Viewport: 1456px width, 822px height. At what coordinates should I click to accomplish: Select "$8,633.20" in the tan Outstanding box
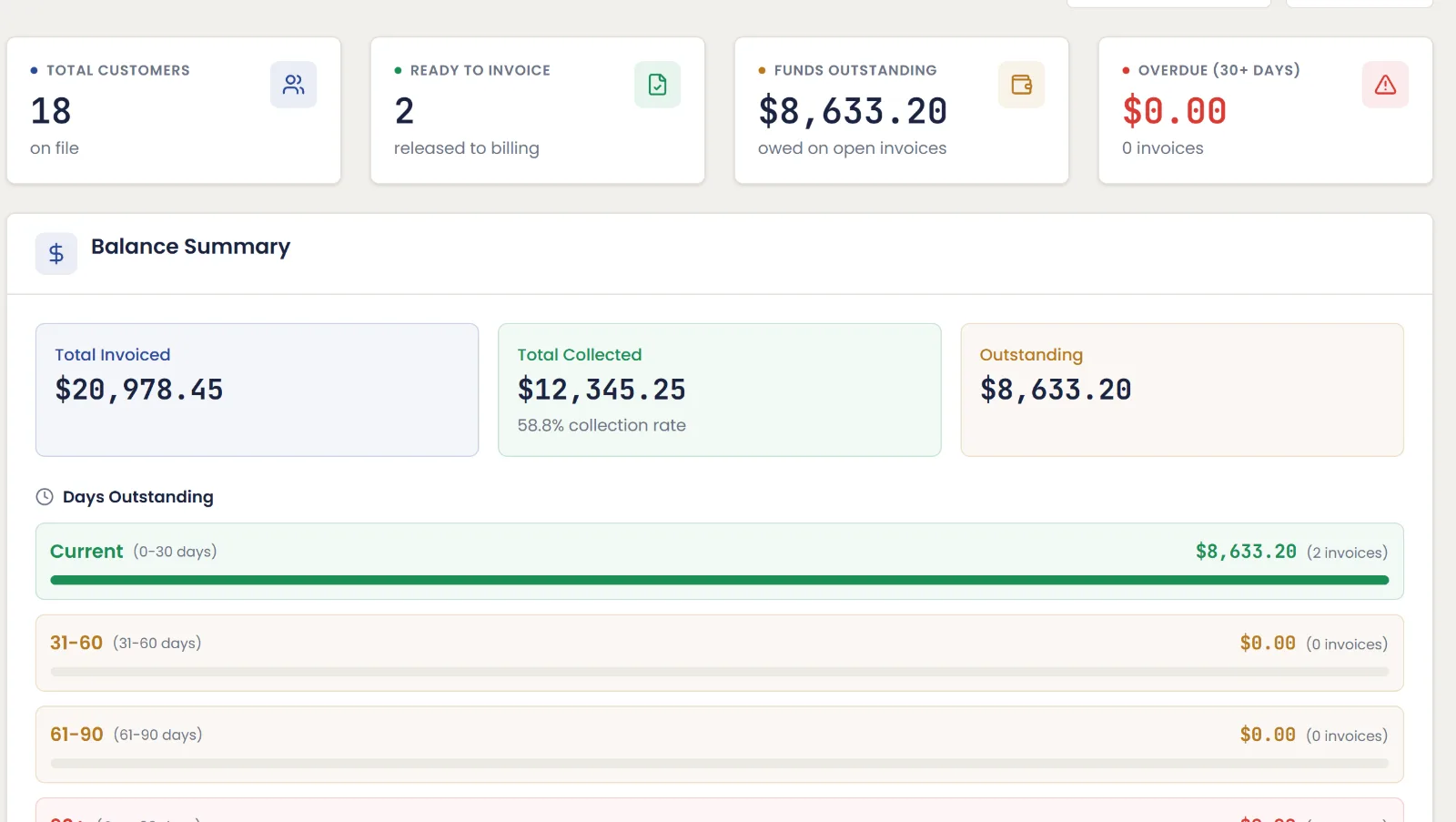[x=1056, y=390]
